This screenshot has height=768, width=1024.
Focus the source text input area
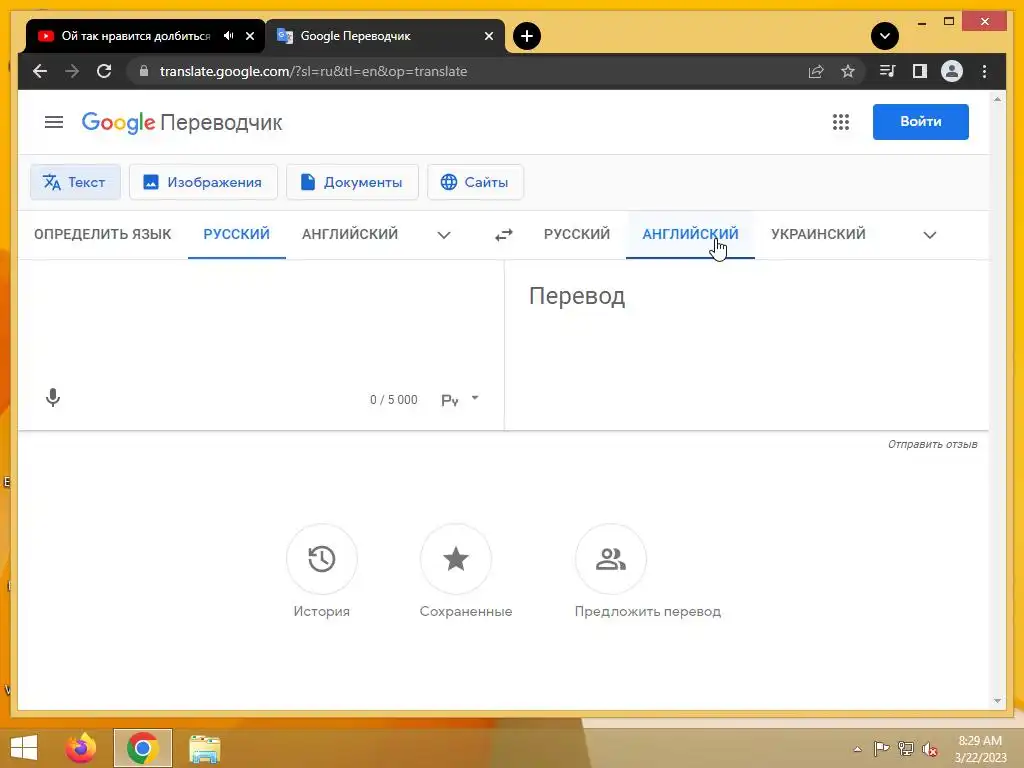click(261, 320)
